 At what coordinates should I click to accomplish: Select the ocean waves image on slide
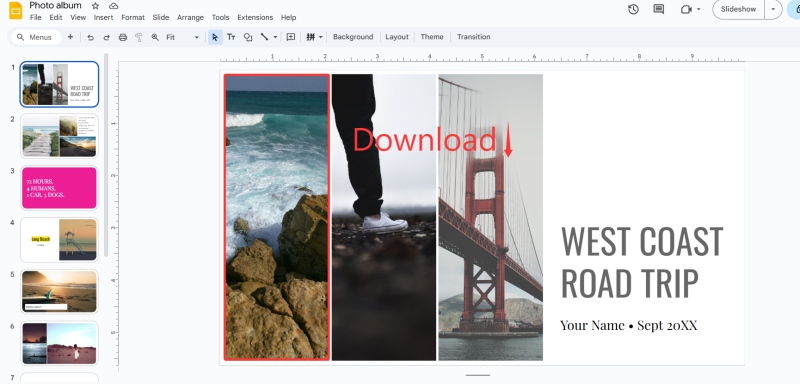click(277, 217)
